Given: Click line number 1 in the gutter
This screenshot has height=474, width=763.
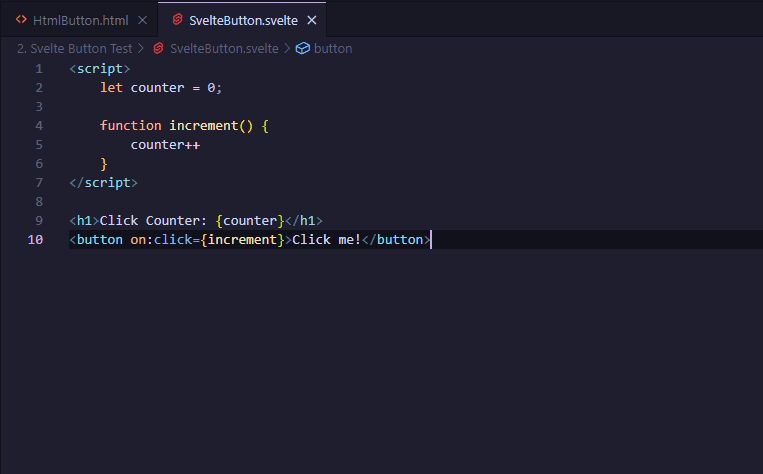Looking at the screenshot, I should [x=39, y=69].
